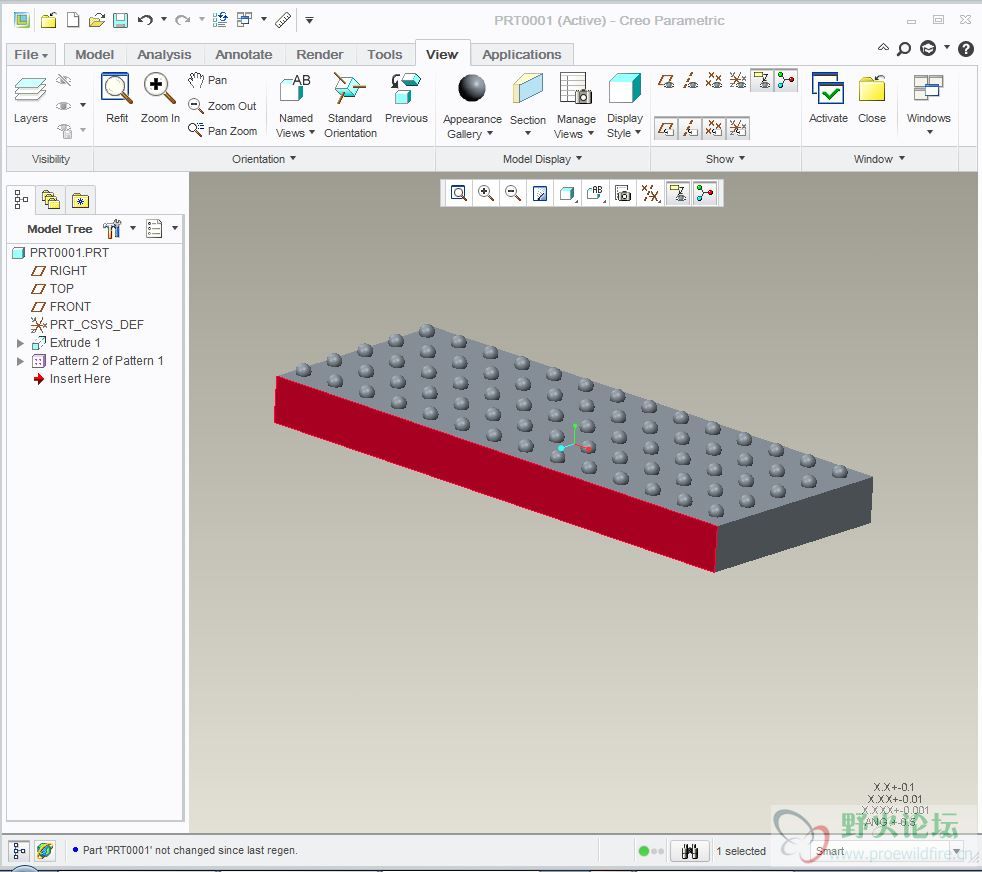Screen dimensions: 982x872
Task: Expand Pattern 2 of Pattern 1 node
Action: click(20, 361)
